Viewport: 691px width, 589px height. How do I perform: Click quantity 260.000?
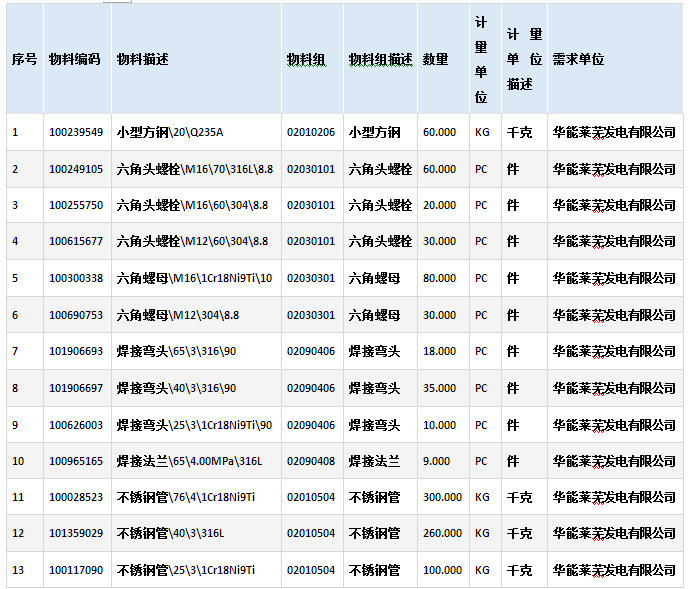[x=442, y=534]
